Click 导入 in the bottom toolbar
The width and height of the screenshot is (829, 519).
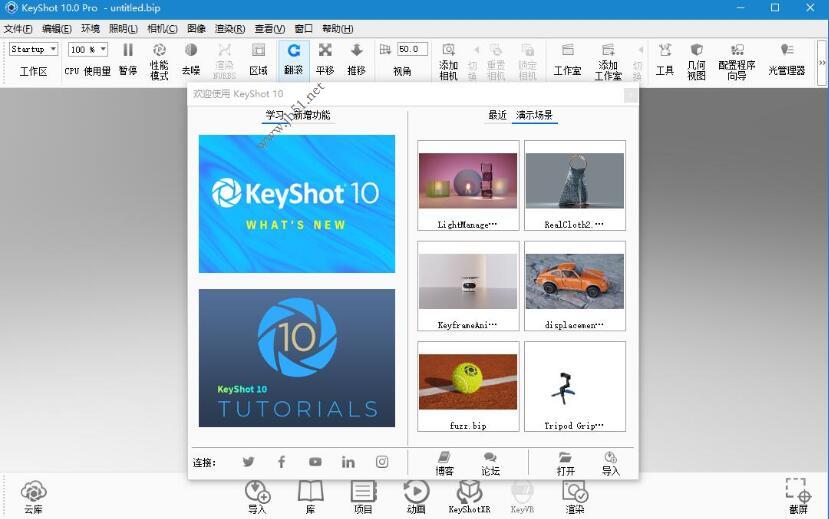[257, 497]
